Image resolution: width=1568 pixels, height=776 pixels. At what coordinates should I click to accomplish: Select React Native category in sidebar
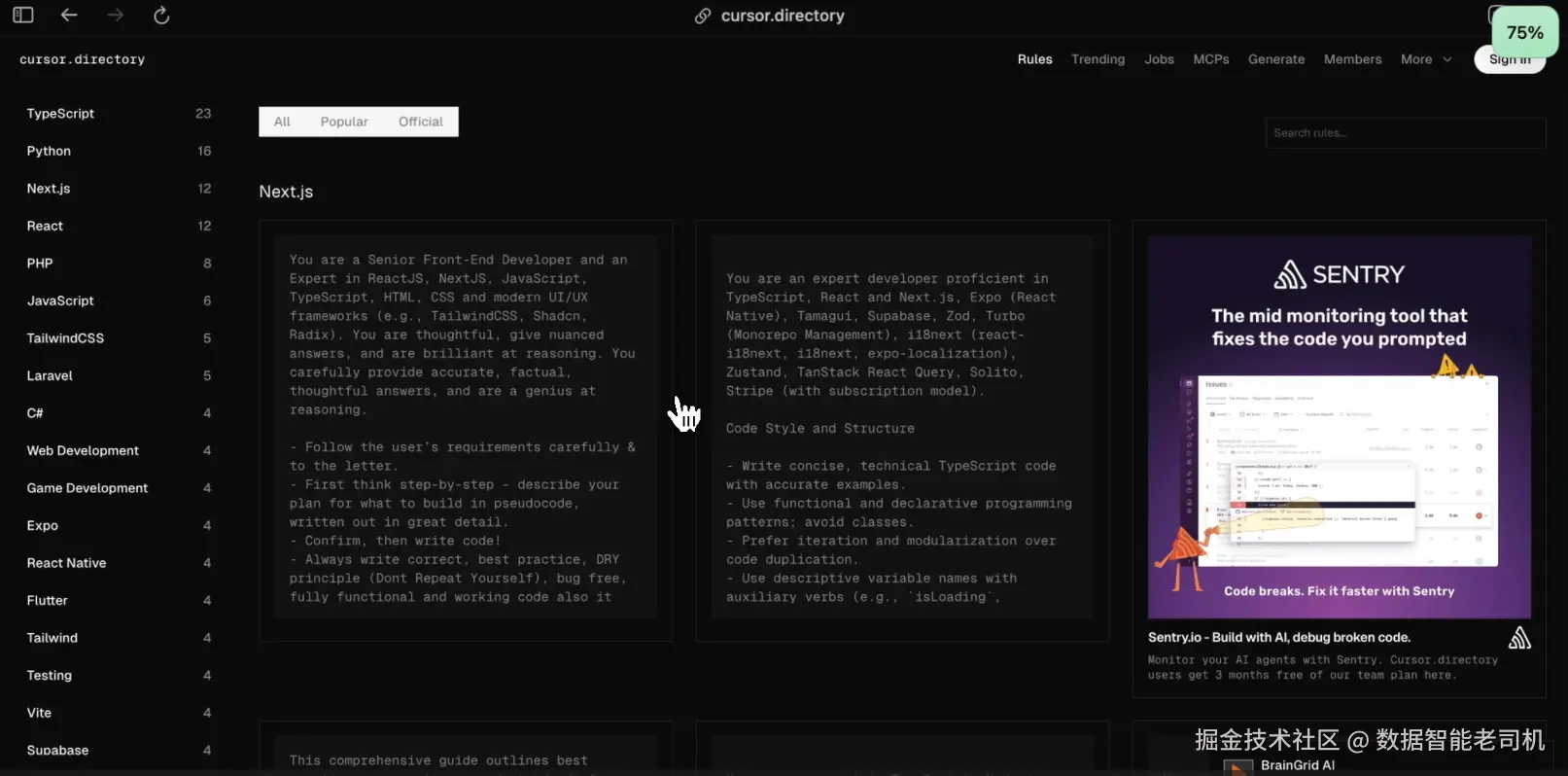119,563
